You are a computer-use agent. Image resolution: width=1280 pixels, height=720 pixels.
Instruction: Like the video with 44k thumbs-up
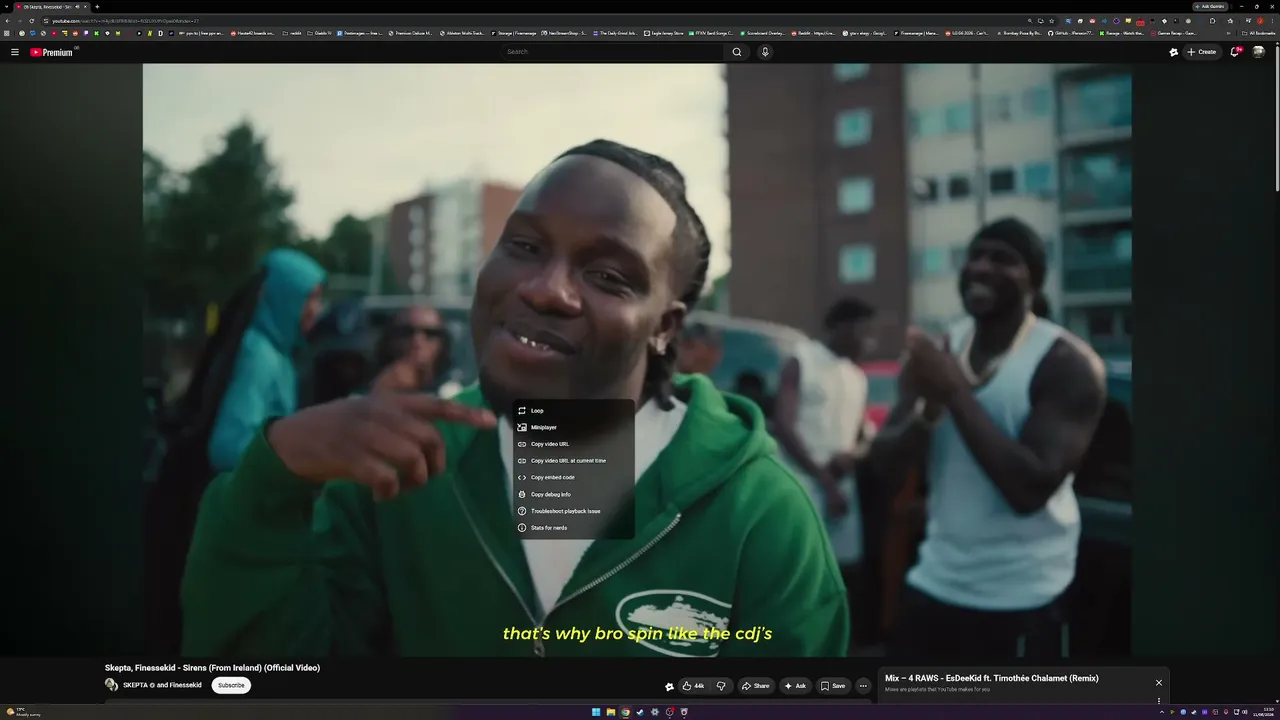coord(694,686)
